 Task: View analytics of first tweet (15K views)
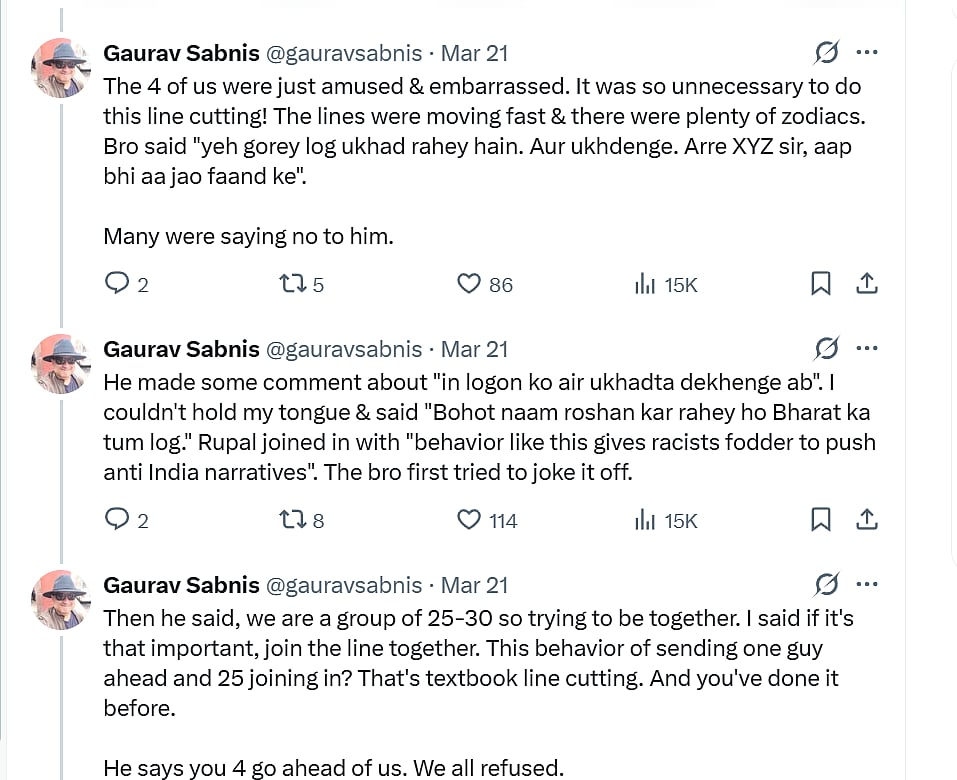coord(645,284)
